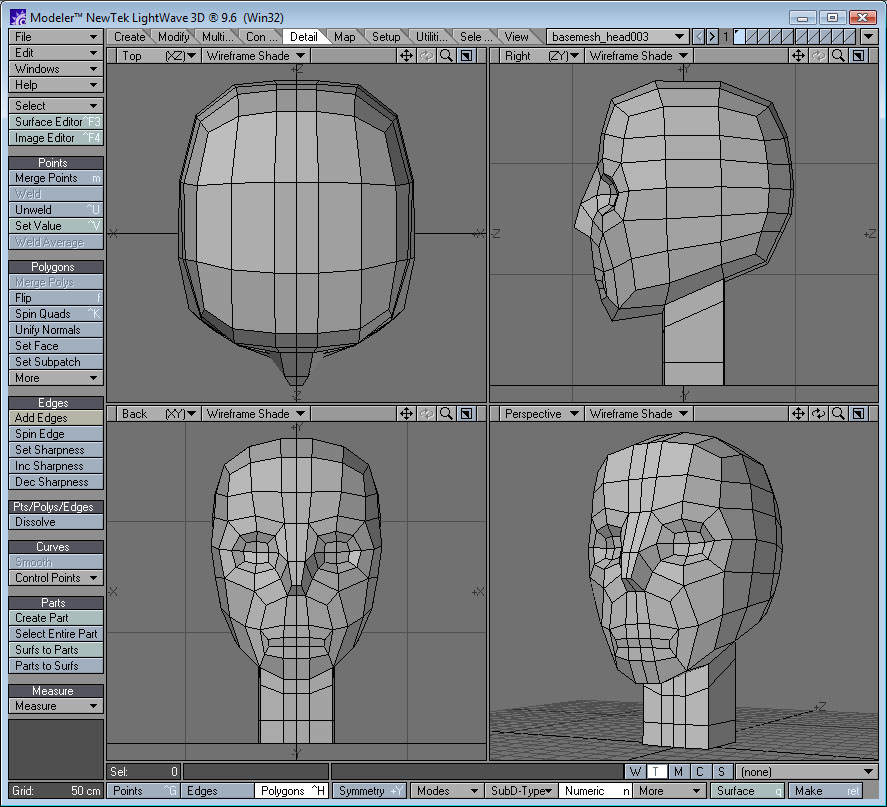Click the rotate icon in the Top viewport
887x807 pixels.
[x=426, y=55]
